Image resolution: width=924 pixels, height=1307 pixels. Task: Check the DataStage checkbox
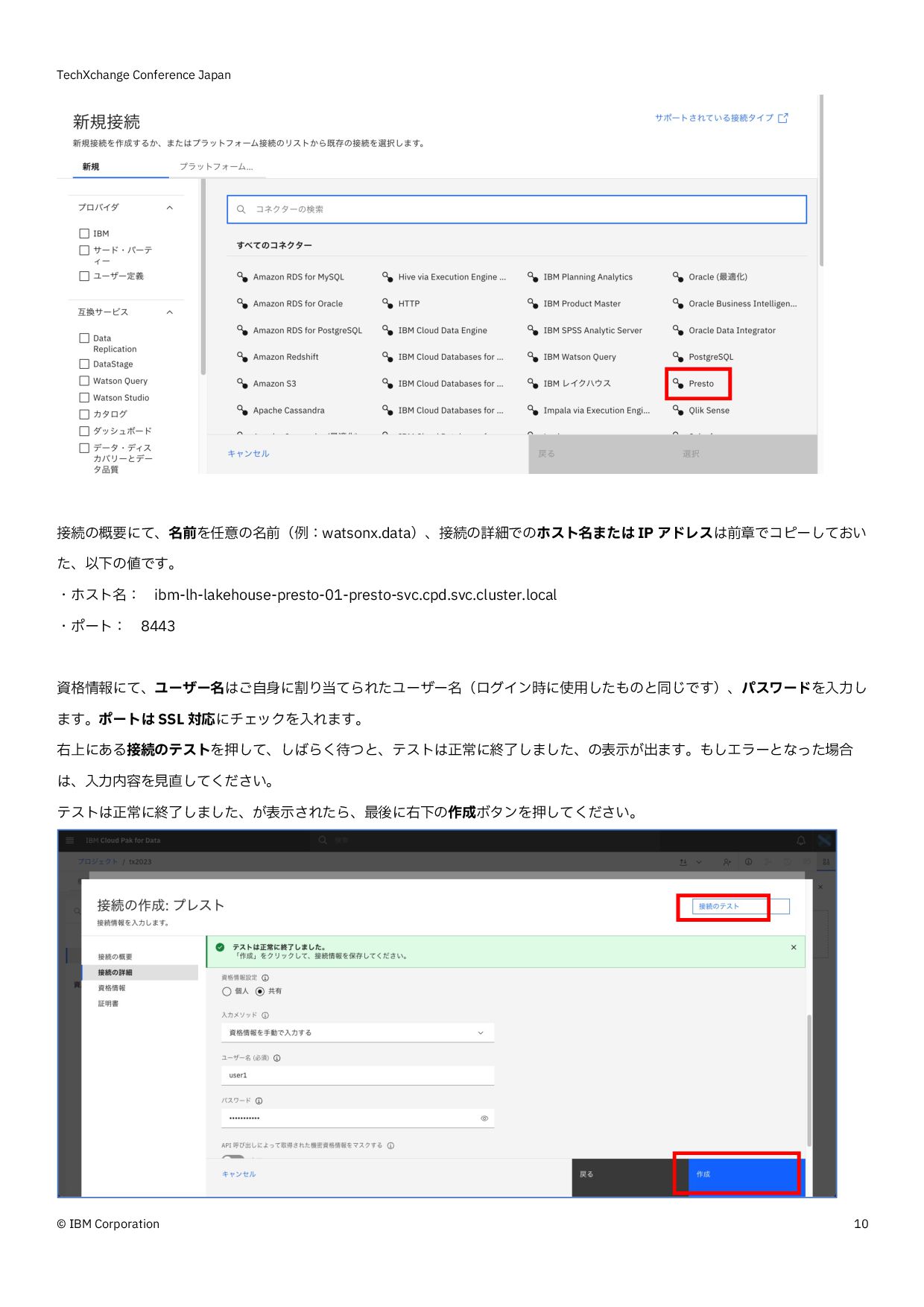(x=84, y=364)
